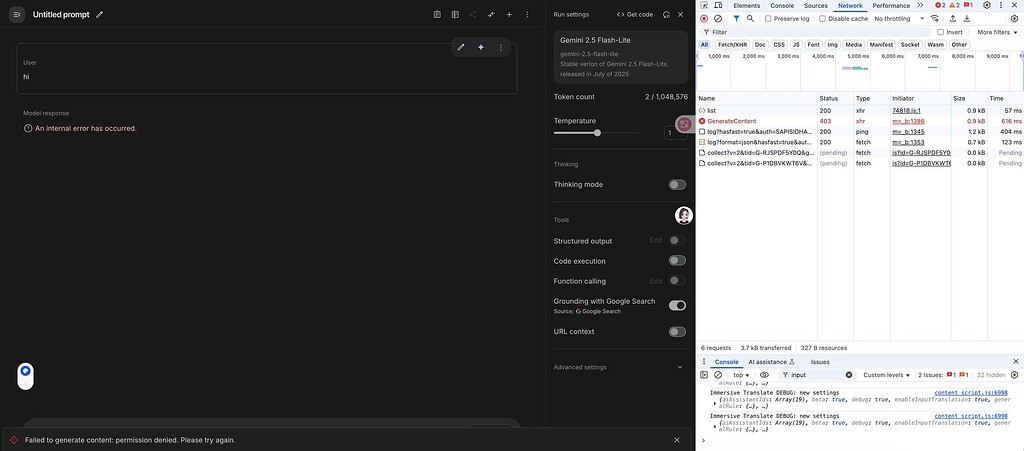1024x451 pixels.
Task: Open initiator link 74818.js:1
Action: [x=904, y=111]
